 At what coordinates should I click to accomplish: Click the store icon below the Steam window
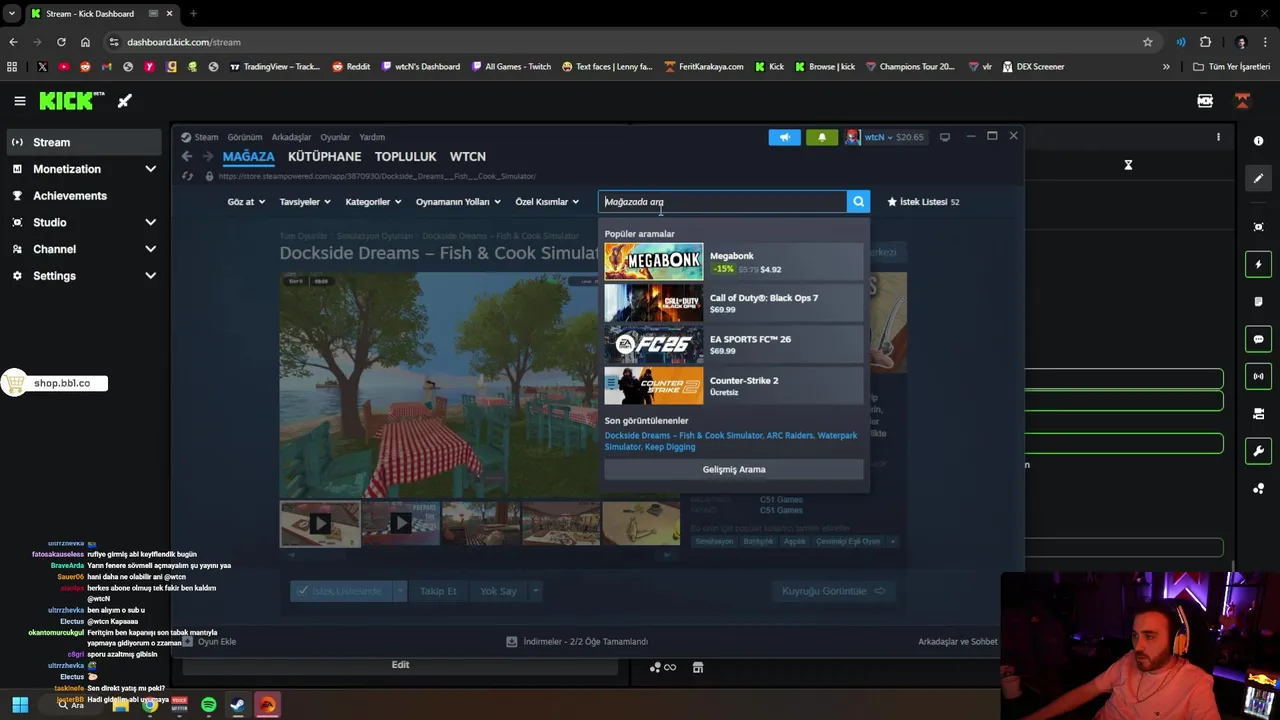point(698,667)
